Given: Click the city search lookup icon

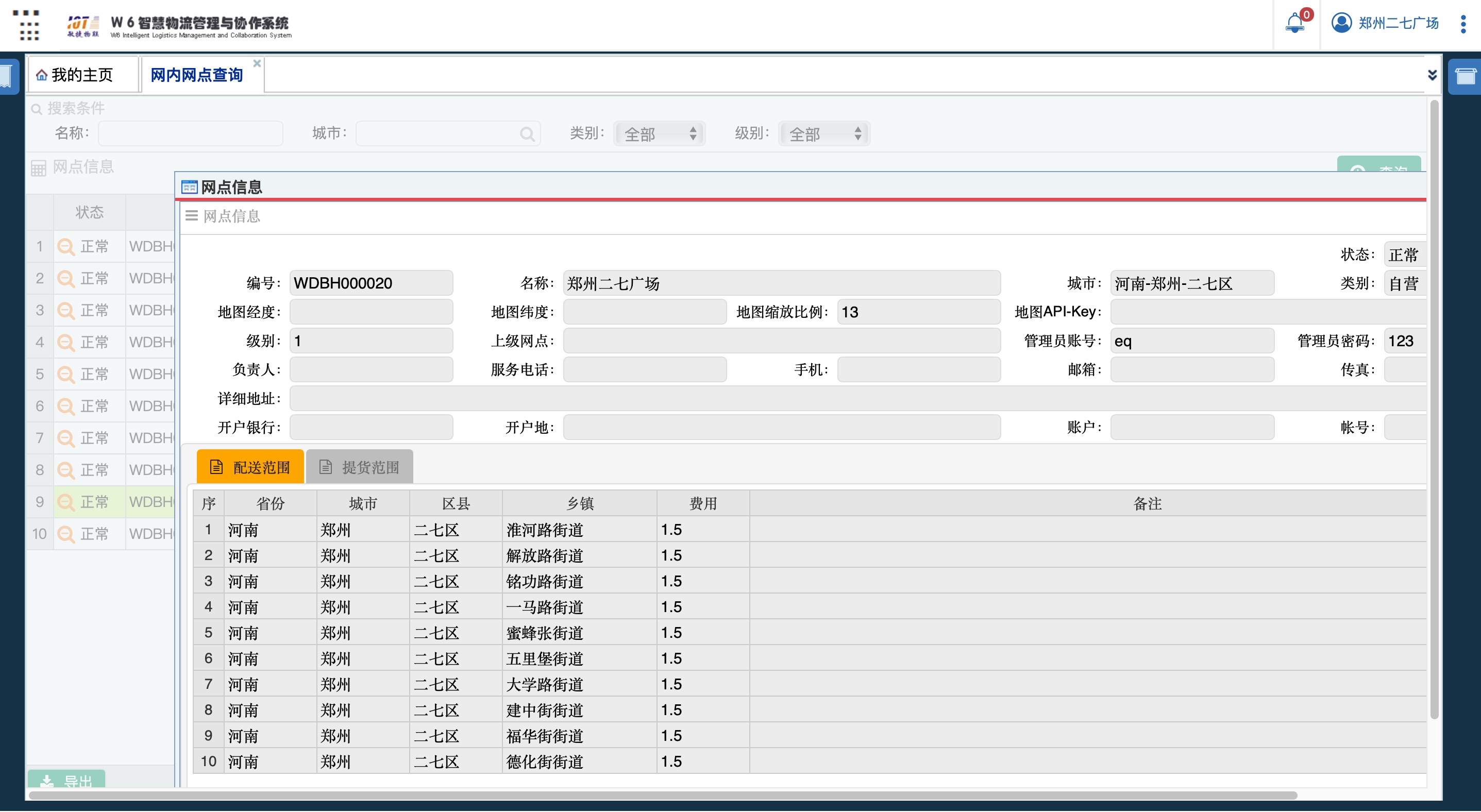Looking at the screenshot, I should (527, 134).
